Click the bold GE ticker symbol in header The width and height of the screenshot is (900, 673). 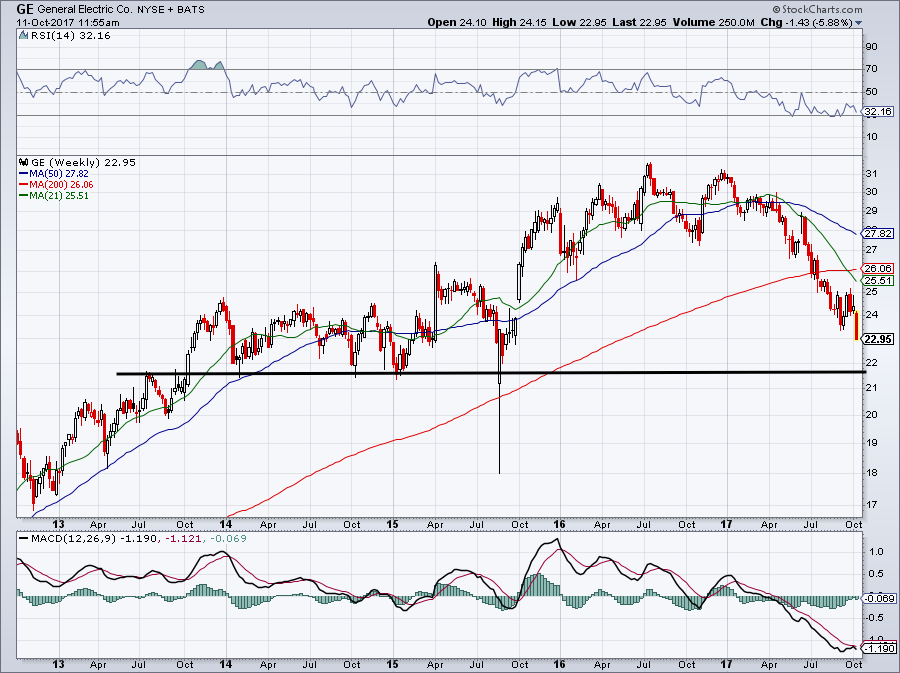coord(25,9)
